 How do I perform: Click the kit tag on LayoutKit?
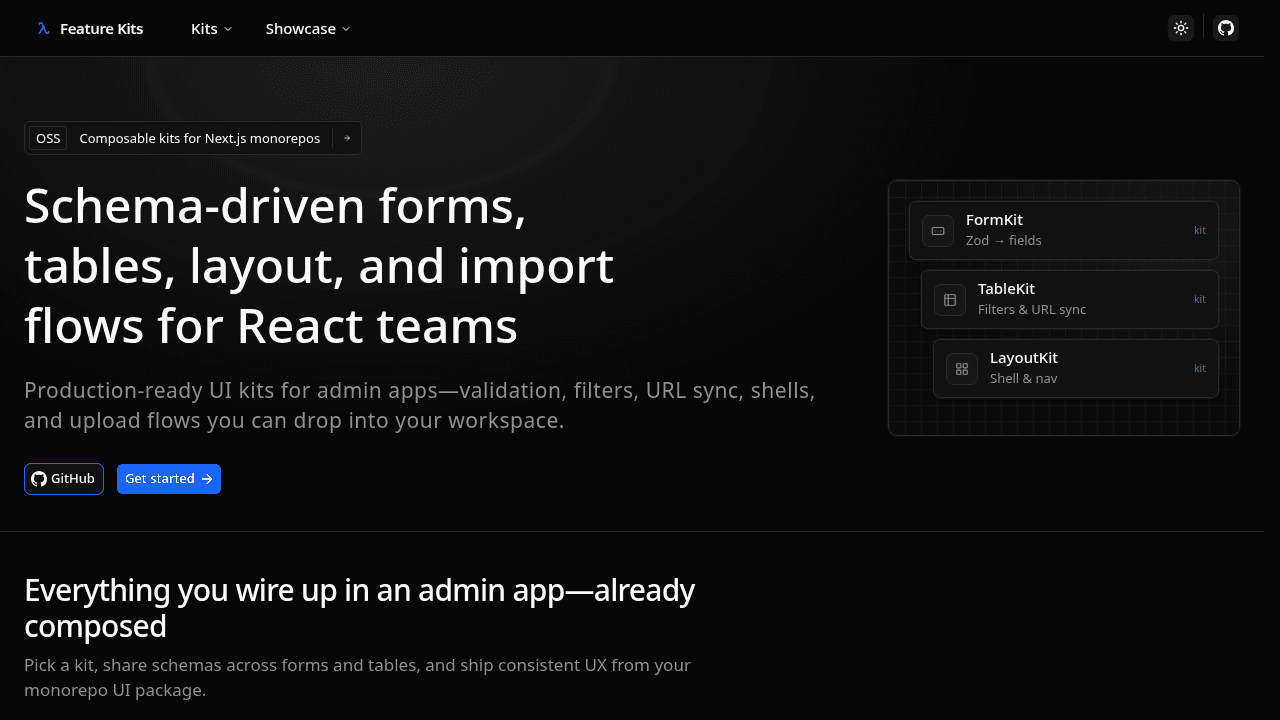(x=1200, y=368)
